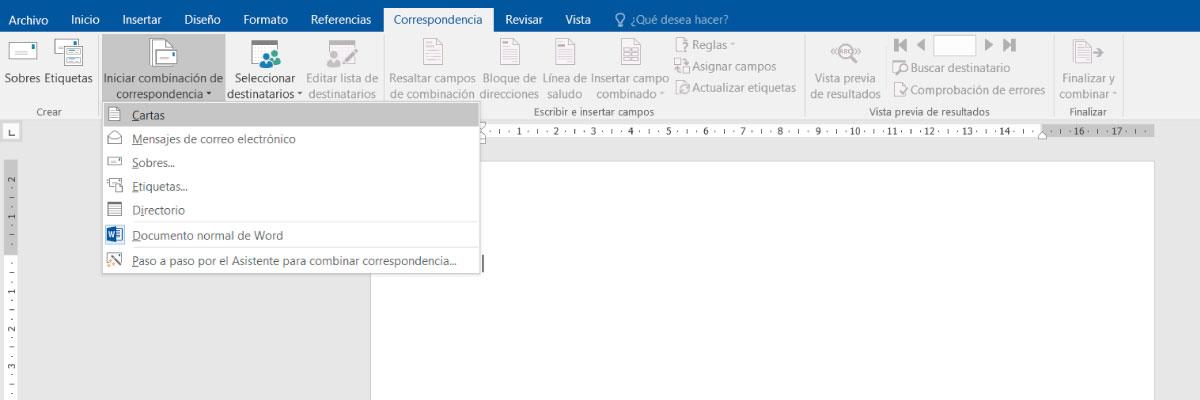Screen dimensions: 1200x400
Task: Go to previous record arrow
Action: click(921, 45)
